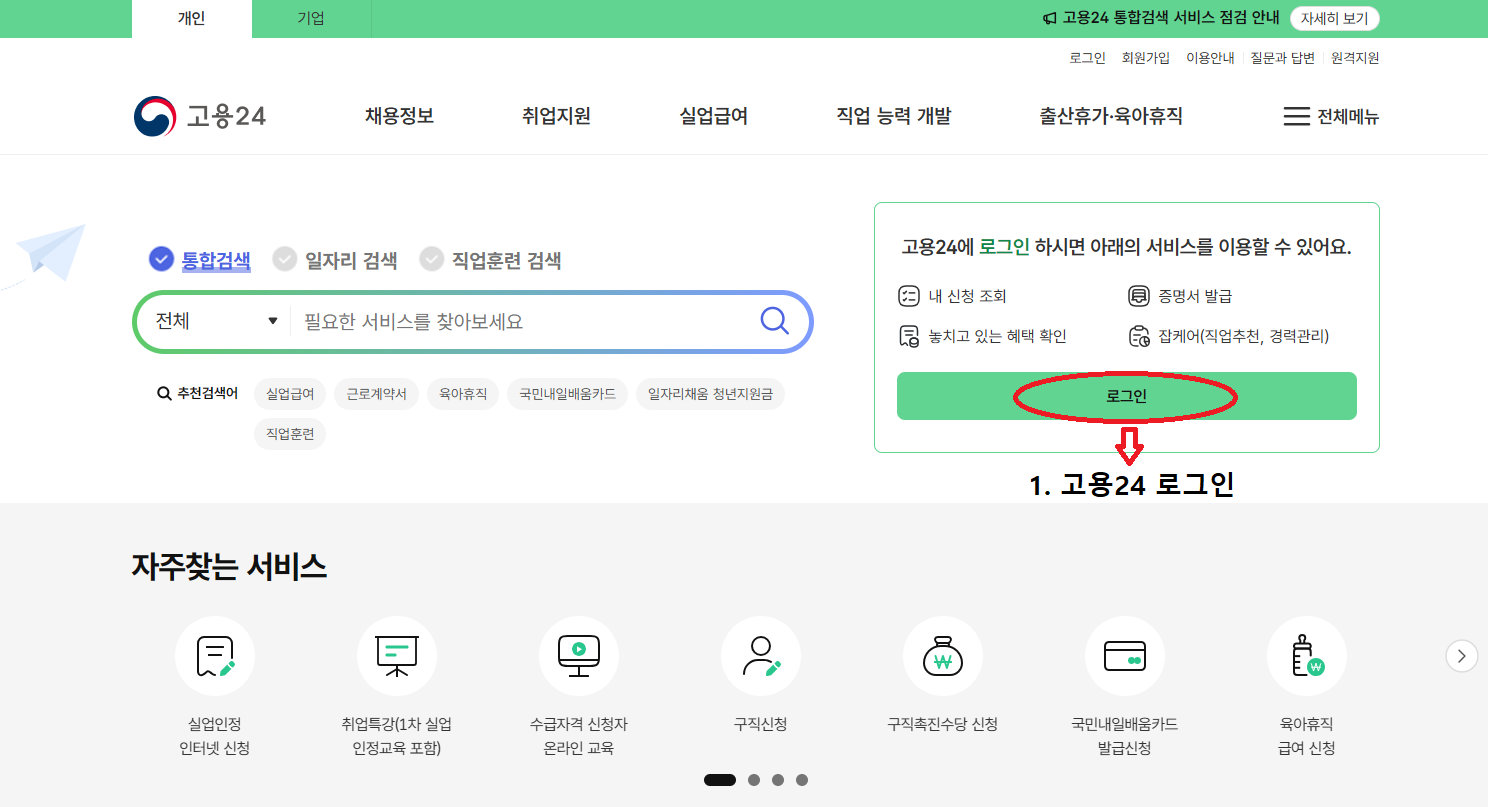Select the 일자리 검색 radio option

[x=286, y=260]
